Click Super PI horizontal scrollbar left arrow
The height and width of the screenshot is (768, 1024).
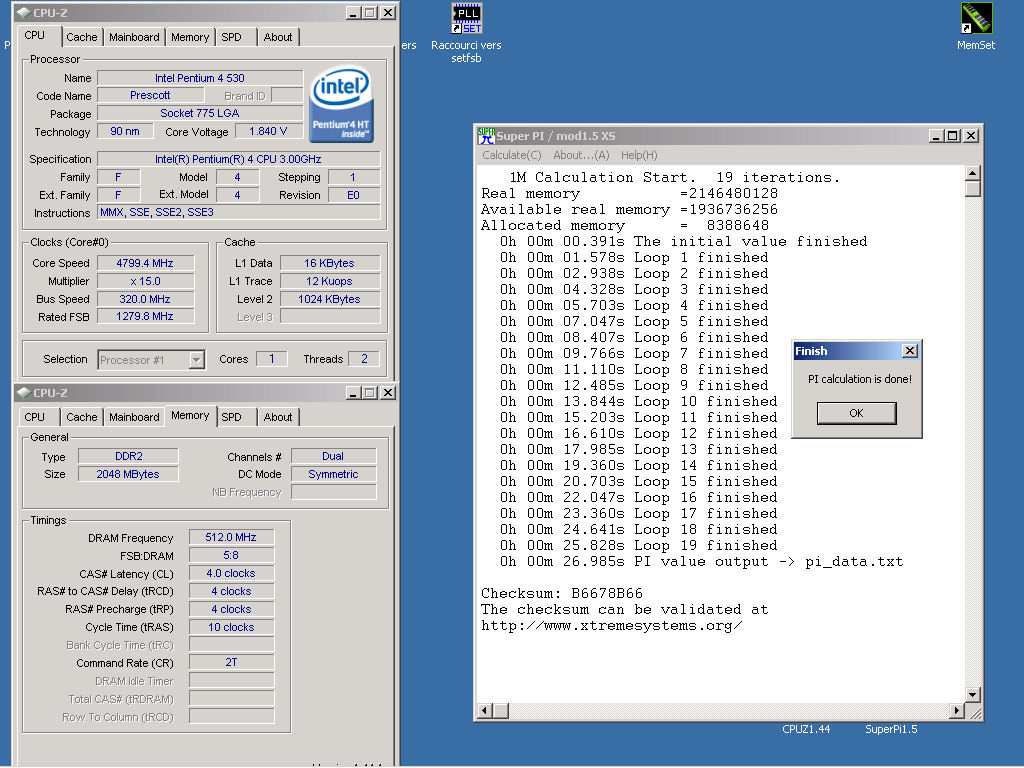485,711
